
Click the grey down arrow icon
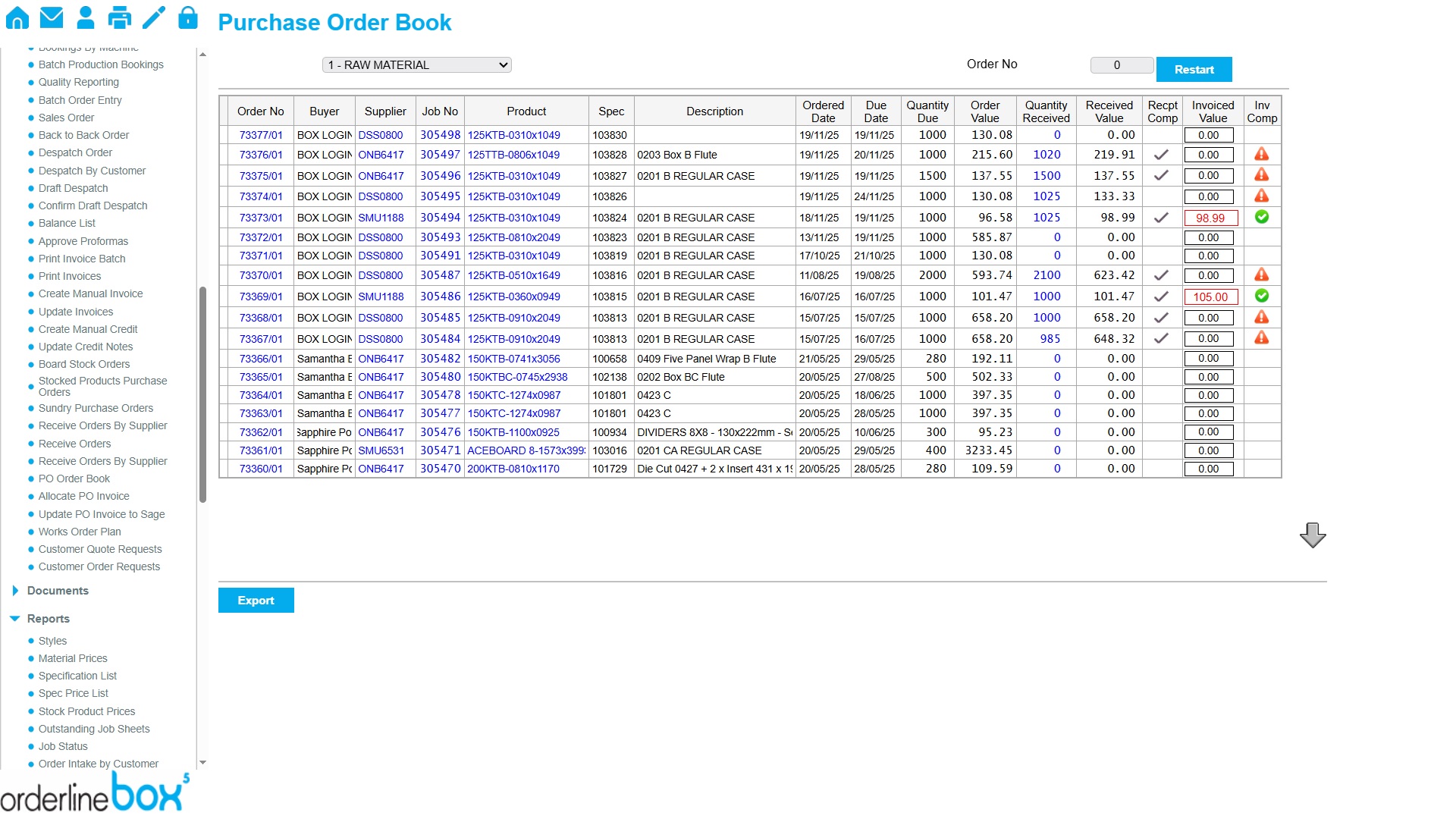coord(1313,535)
